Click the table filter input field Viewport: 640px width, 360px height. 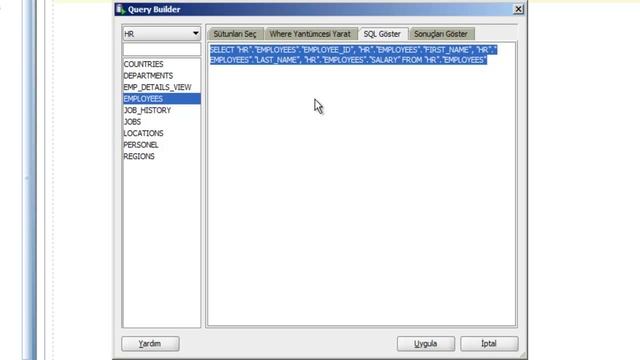click(x=161, y=49)
